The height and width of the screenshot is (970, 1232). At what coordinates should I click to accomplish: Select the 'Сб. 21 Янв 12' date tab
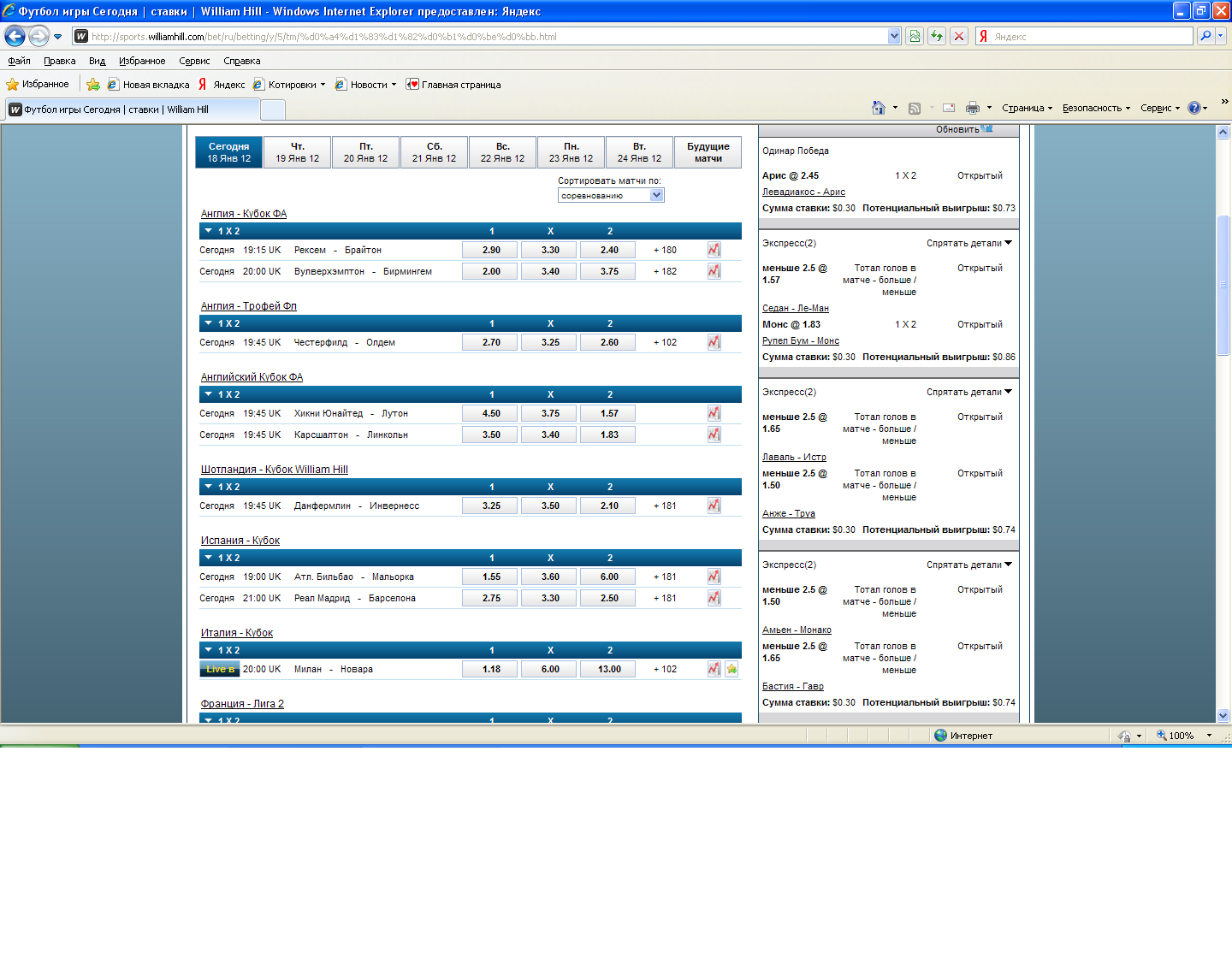434,152
